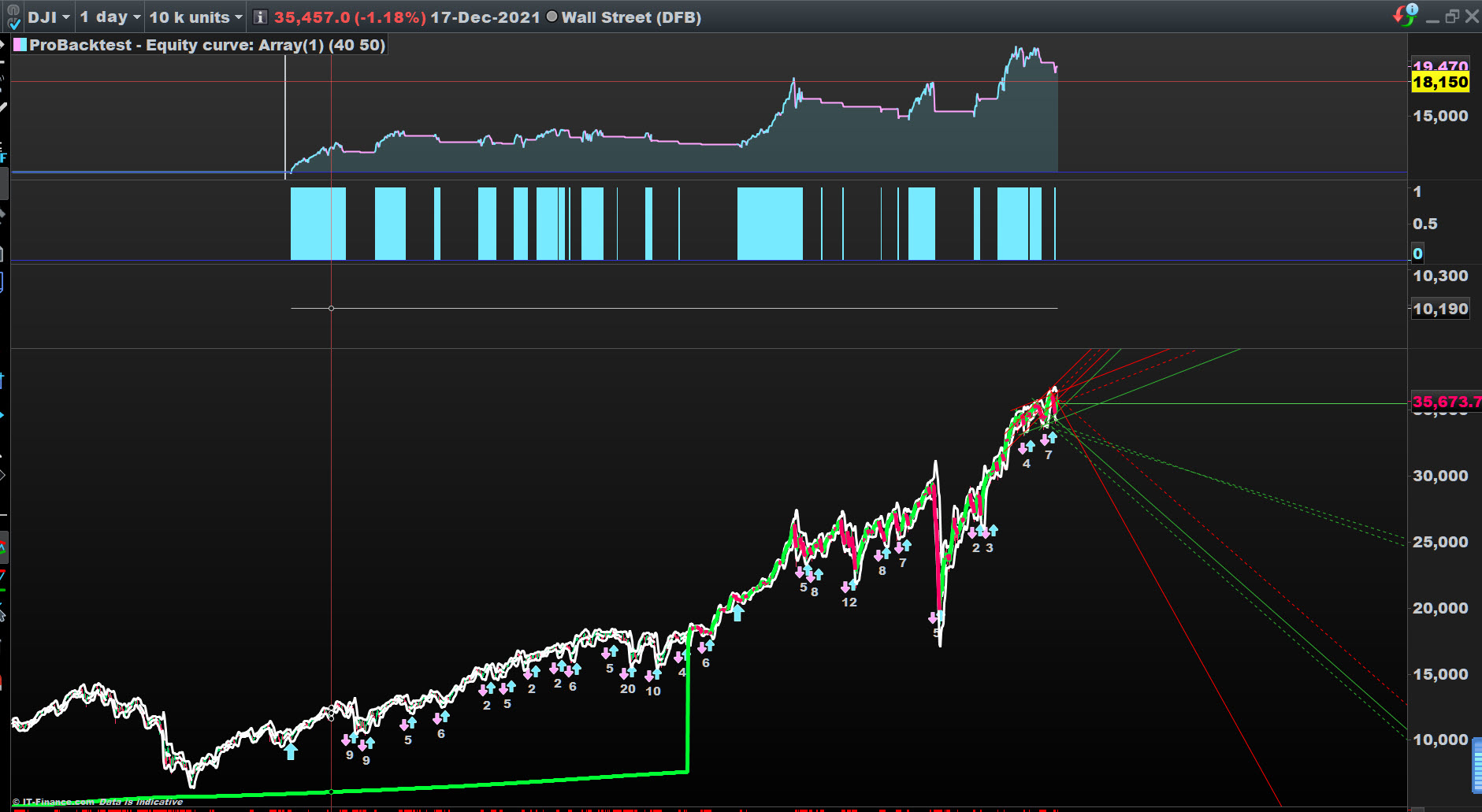Viewport: 1482px width, 812px height.
Task: Click the red-green order arrows icon
Action: tap(1405, 15)
